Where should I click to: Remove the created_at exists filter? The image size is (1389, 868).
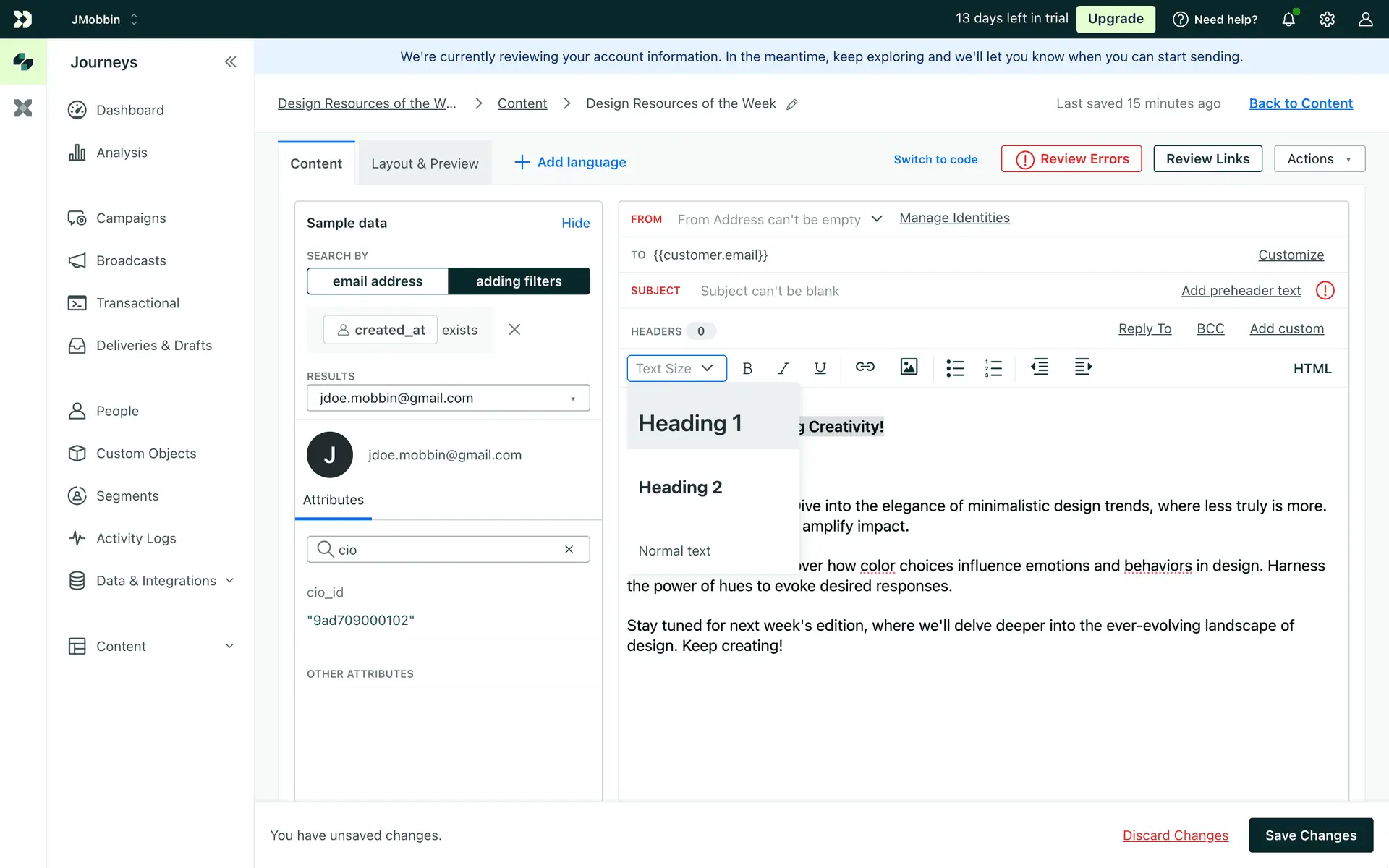514,330
